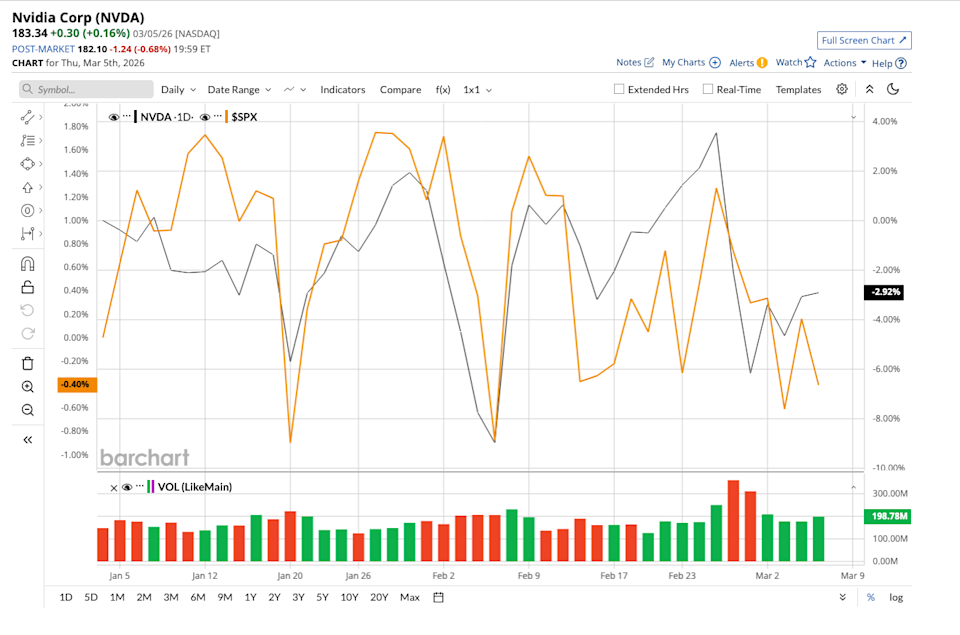Click the lock drawings icon
960x635 pixels.
27,287
